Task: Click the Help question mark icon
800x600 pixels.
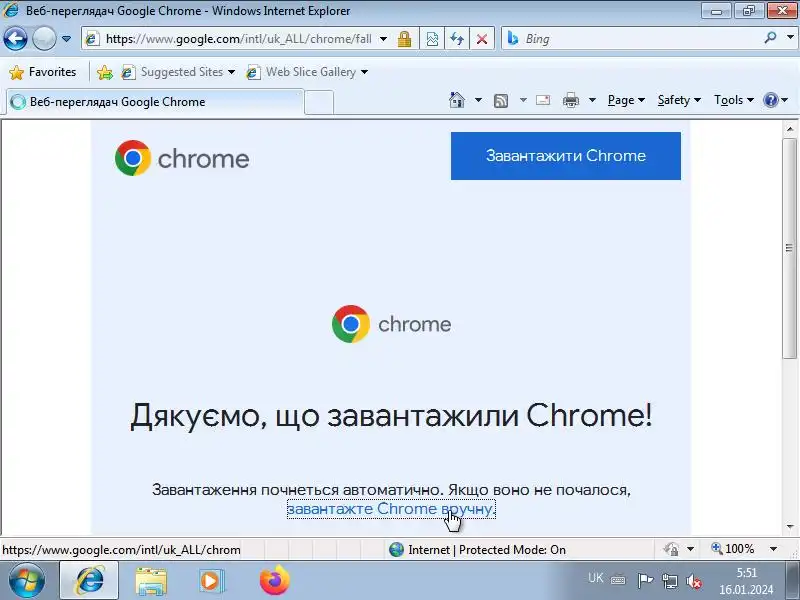Action: [x=771, y=100]
